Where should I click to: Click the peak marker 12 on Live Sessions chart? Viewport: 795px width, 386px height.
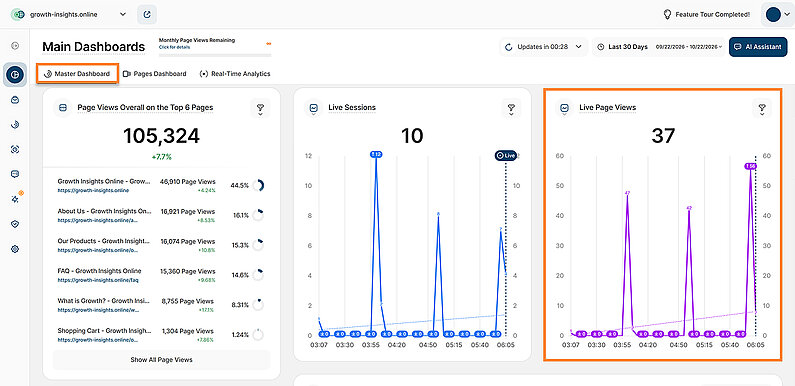[376, 154]
